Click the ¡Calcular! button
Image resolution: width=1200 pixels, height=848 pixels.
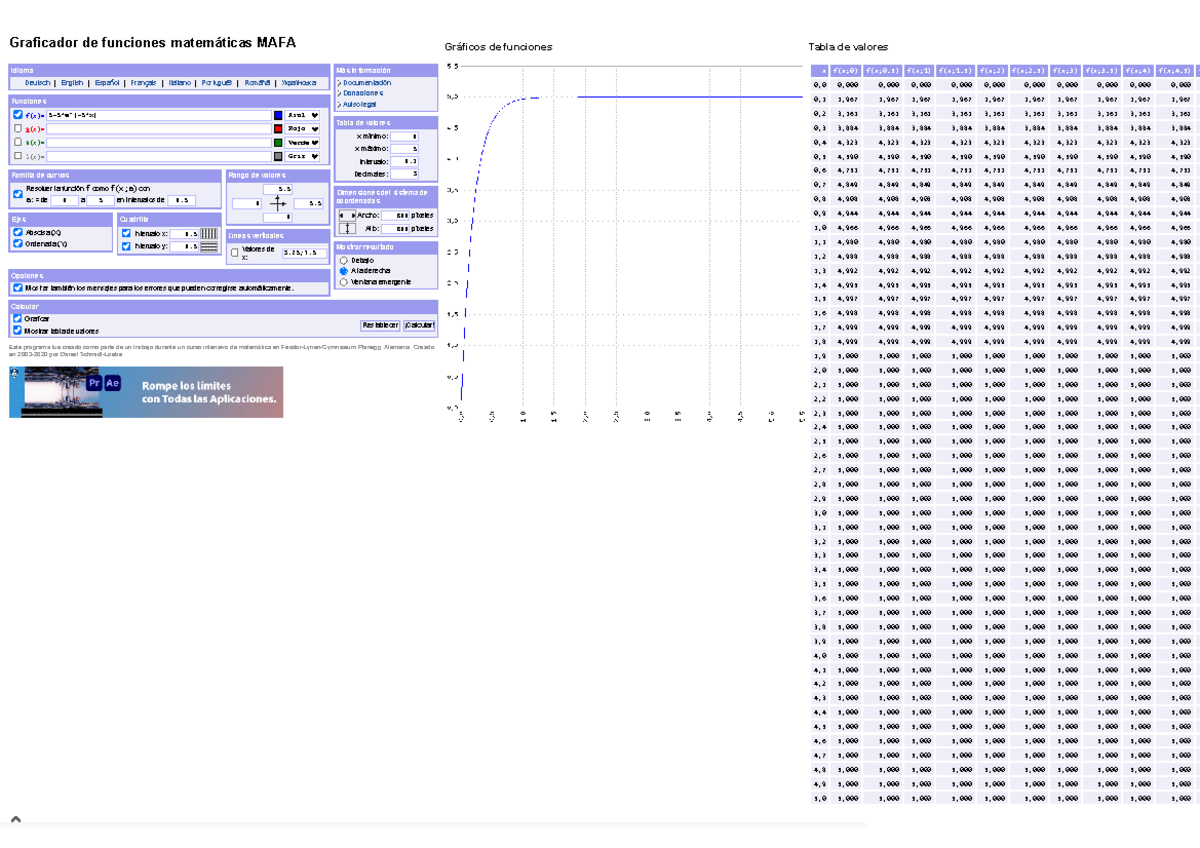[x=419, y=325]
